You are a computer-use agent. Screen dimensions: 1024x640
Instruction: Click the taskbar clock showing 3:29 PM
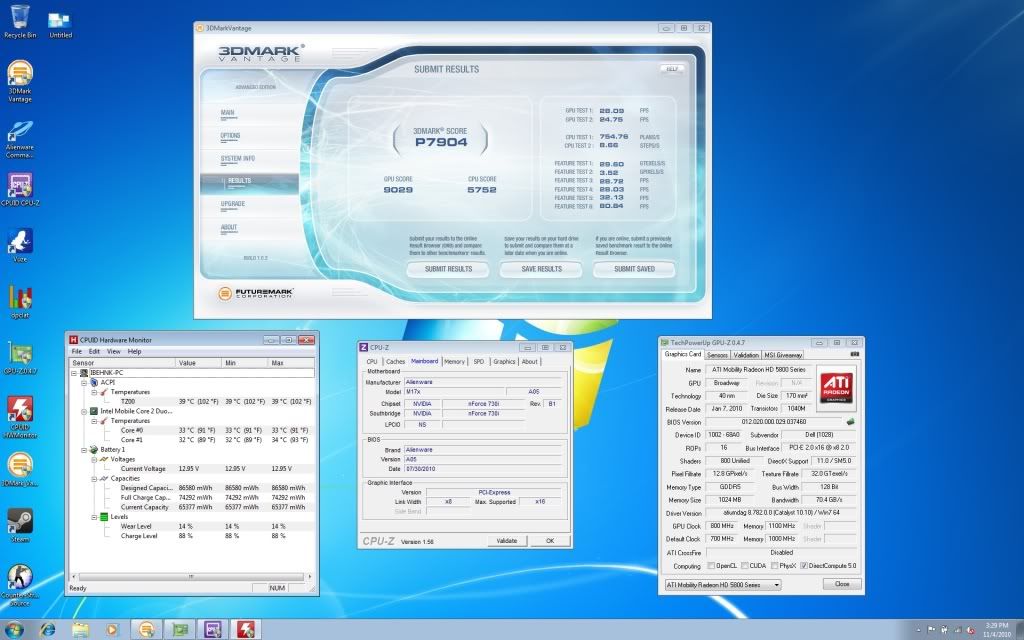pyautogui.click(x=997, y=630)
